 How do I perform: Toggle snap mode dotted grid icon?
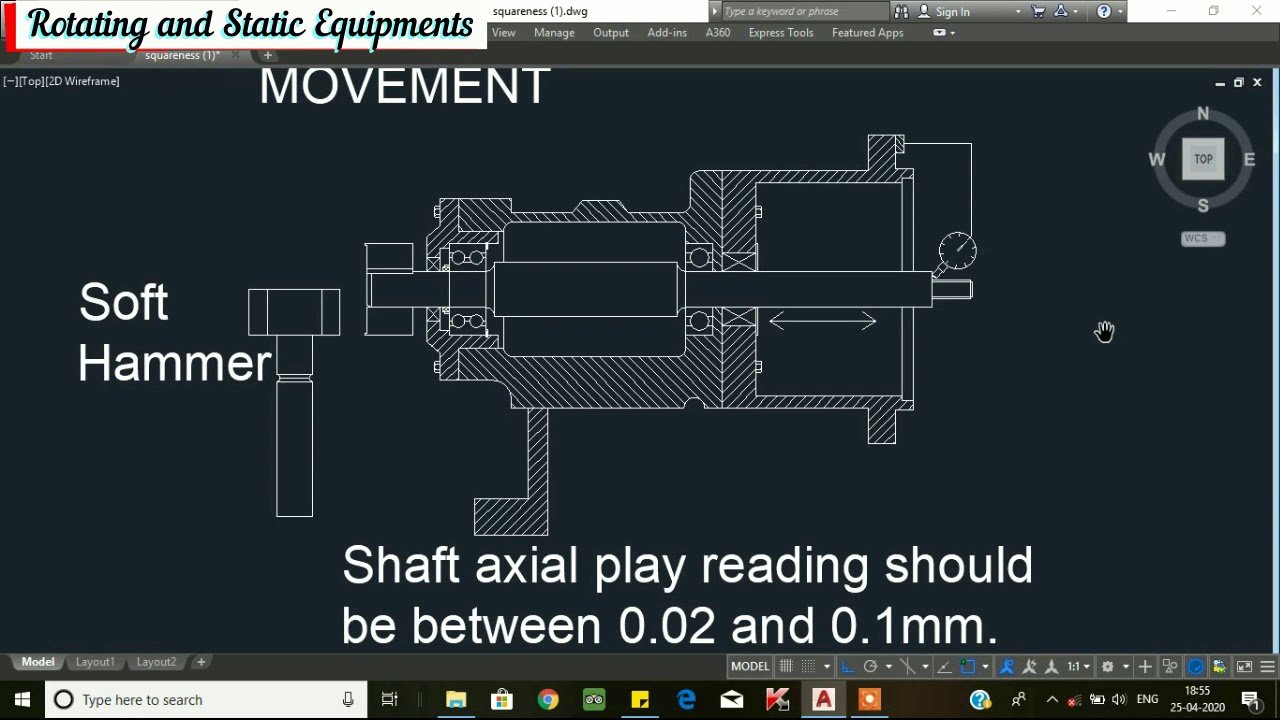[808, 666]
